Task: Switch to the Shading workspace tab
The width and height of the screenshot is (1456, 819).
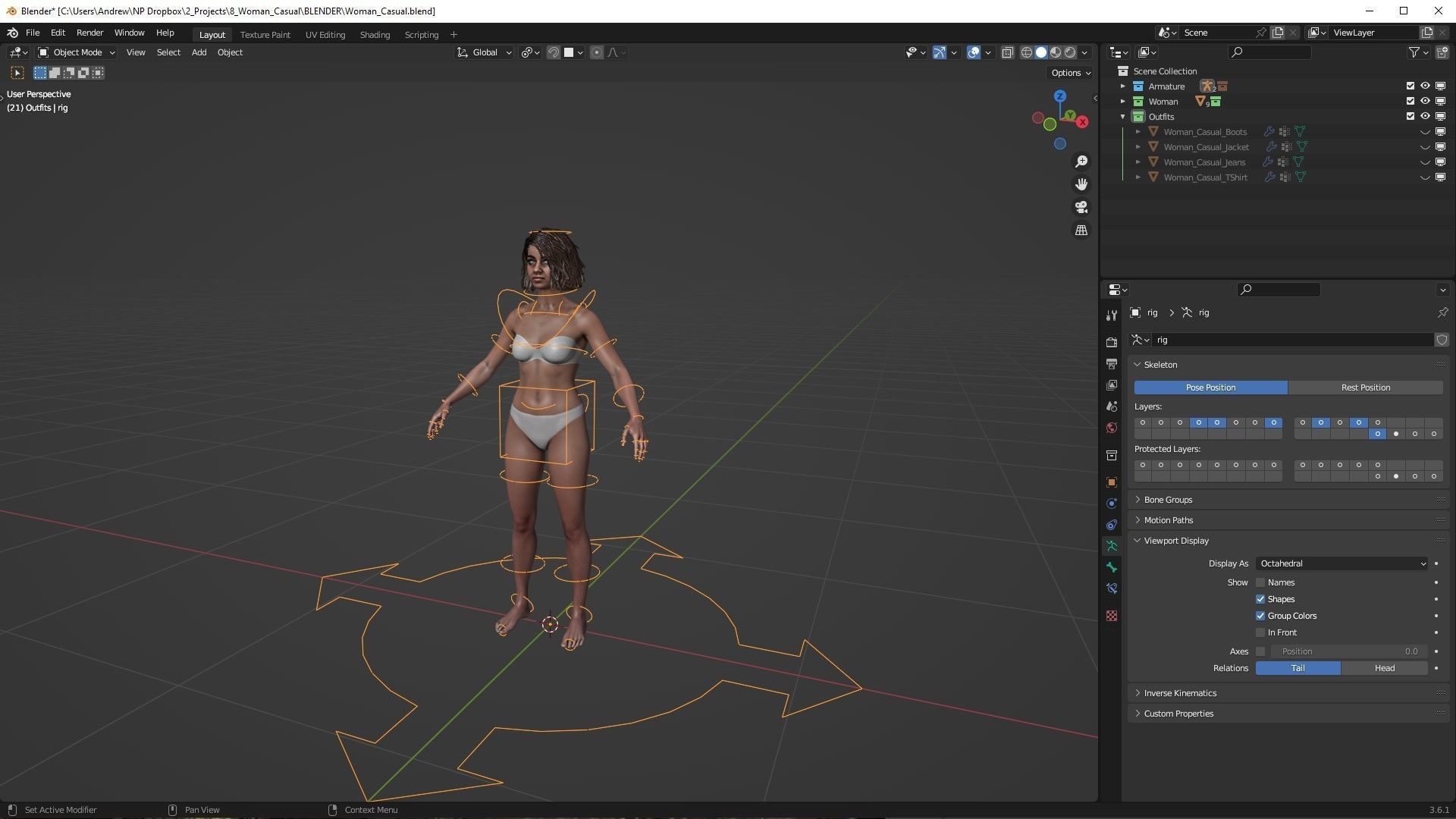Action: coord(375,35)
